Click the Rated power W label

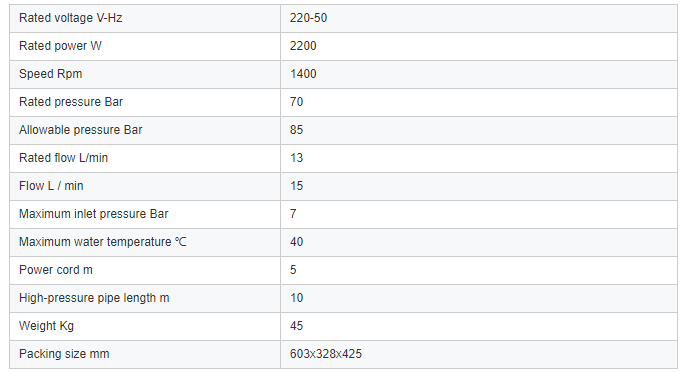pyautogui.click(x=60, y=46)
